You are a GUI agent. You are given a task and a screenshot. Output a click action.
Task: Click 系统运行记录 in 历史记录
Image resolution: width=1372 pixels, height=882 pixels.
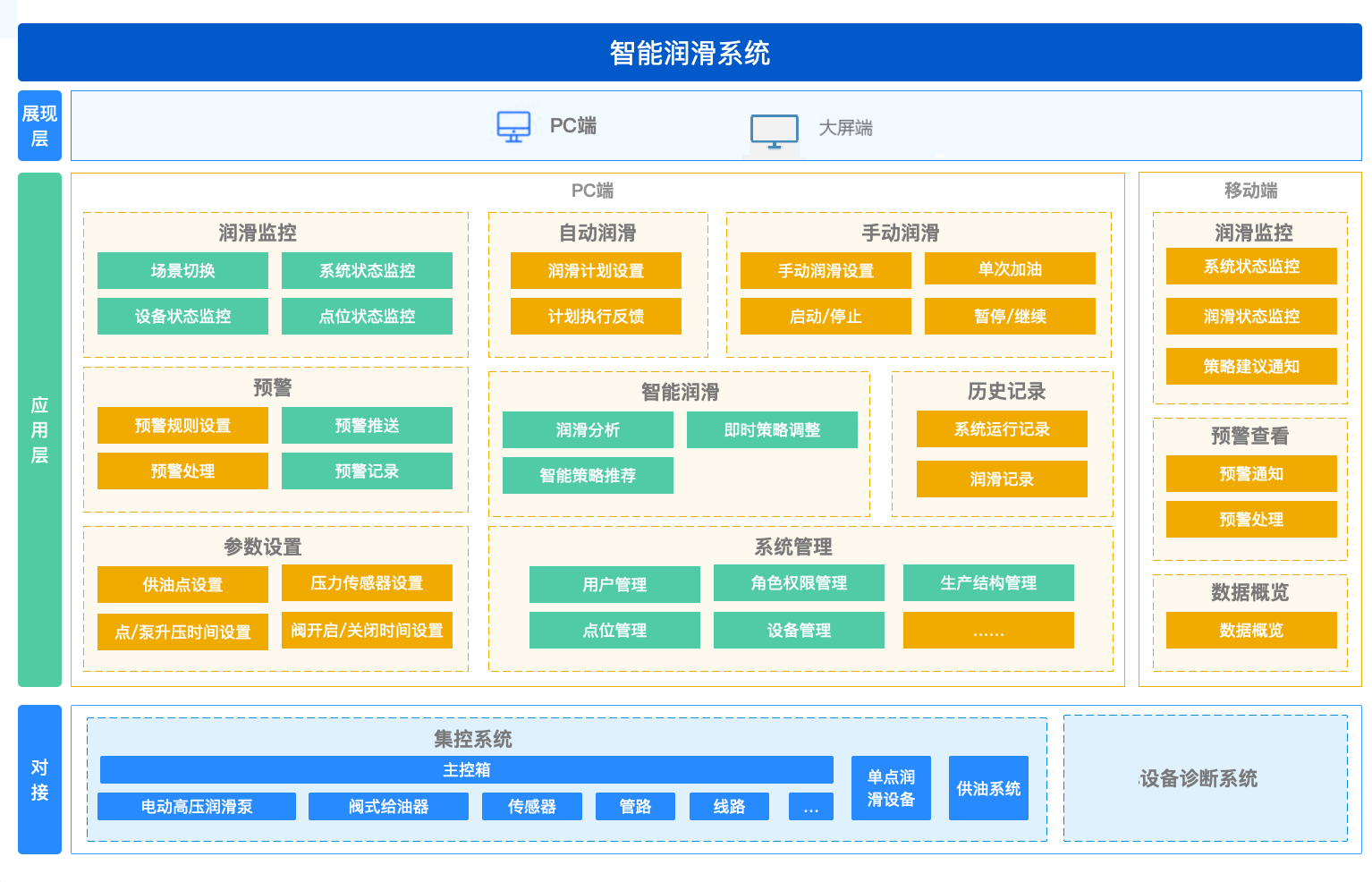click(1002, 429)
